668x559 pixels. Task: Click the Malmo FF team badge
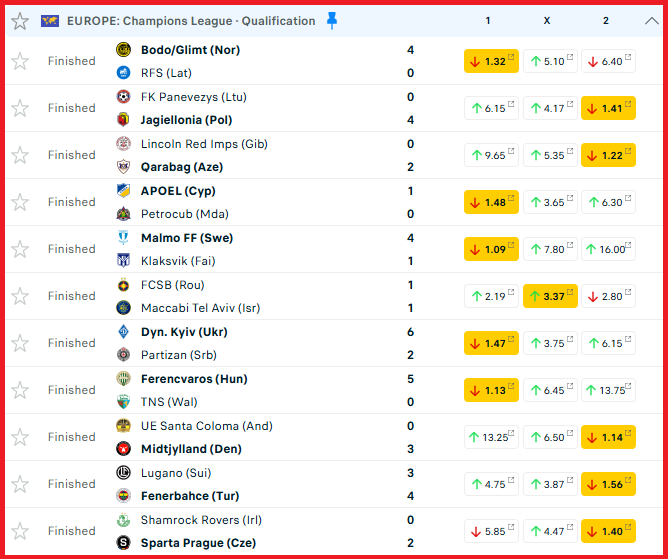pyautogui.click(x=123, y=238)
